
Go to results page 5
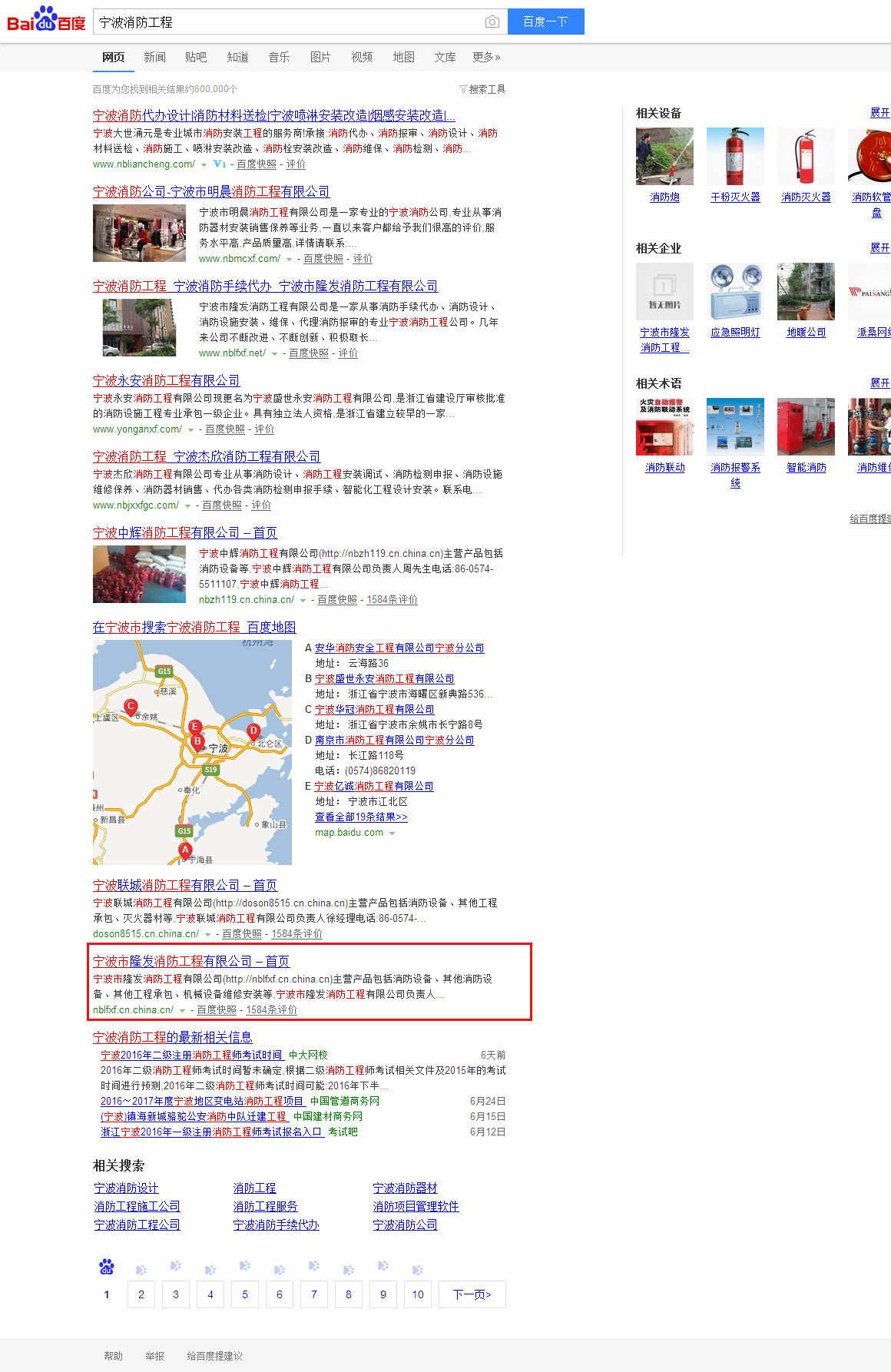[x=245, y=1294]
